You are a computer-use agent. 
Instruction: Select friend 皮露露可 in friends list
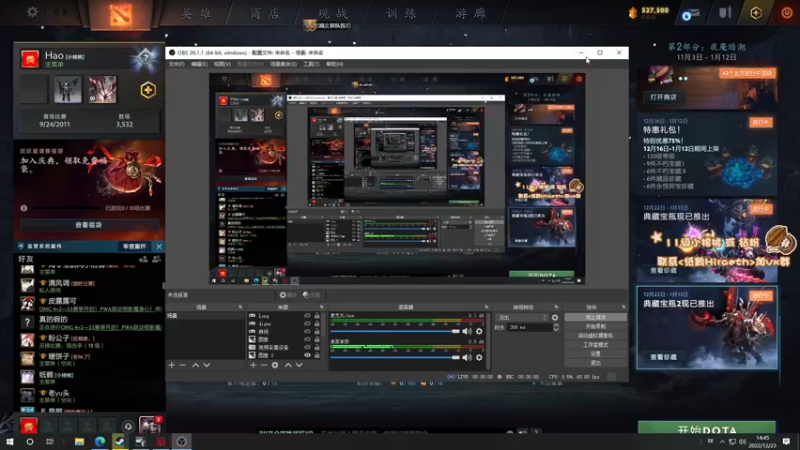90,304
